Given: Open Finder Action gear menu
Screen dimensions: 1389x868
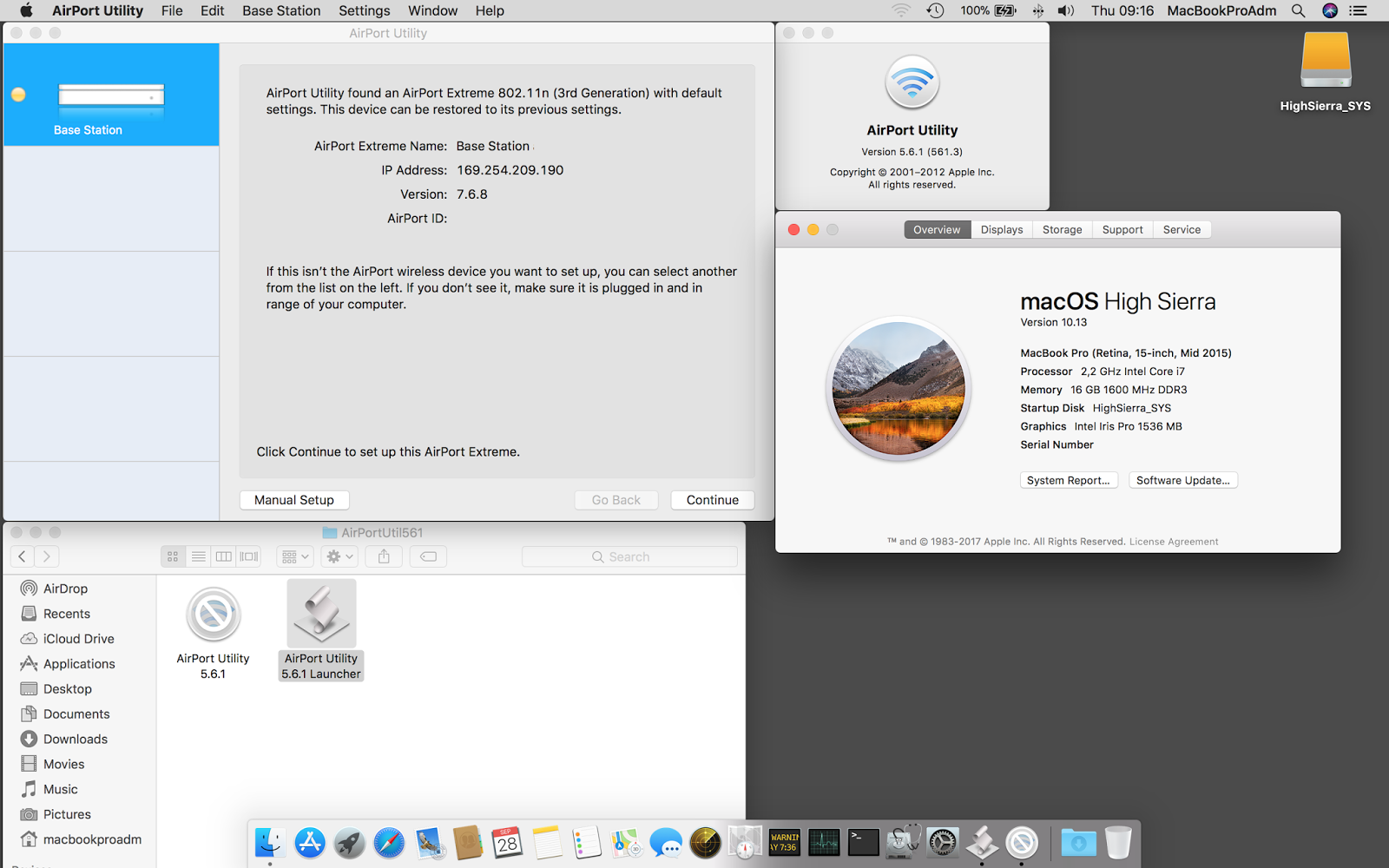Looking at the screenshot, I should click(339, 556).
